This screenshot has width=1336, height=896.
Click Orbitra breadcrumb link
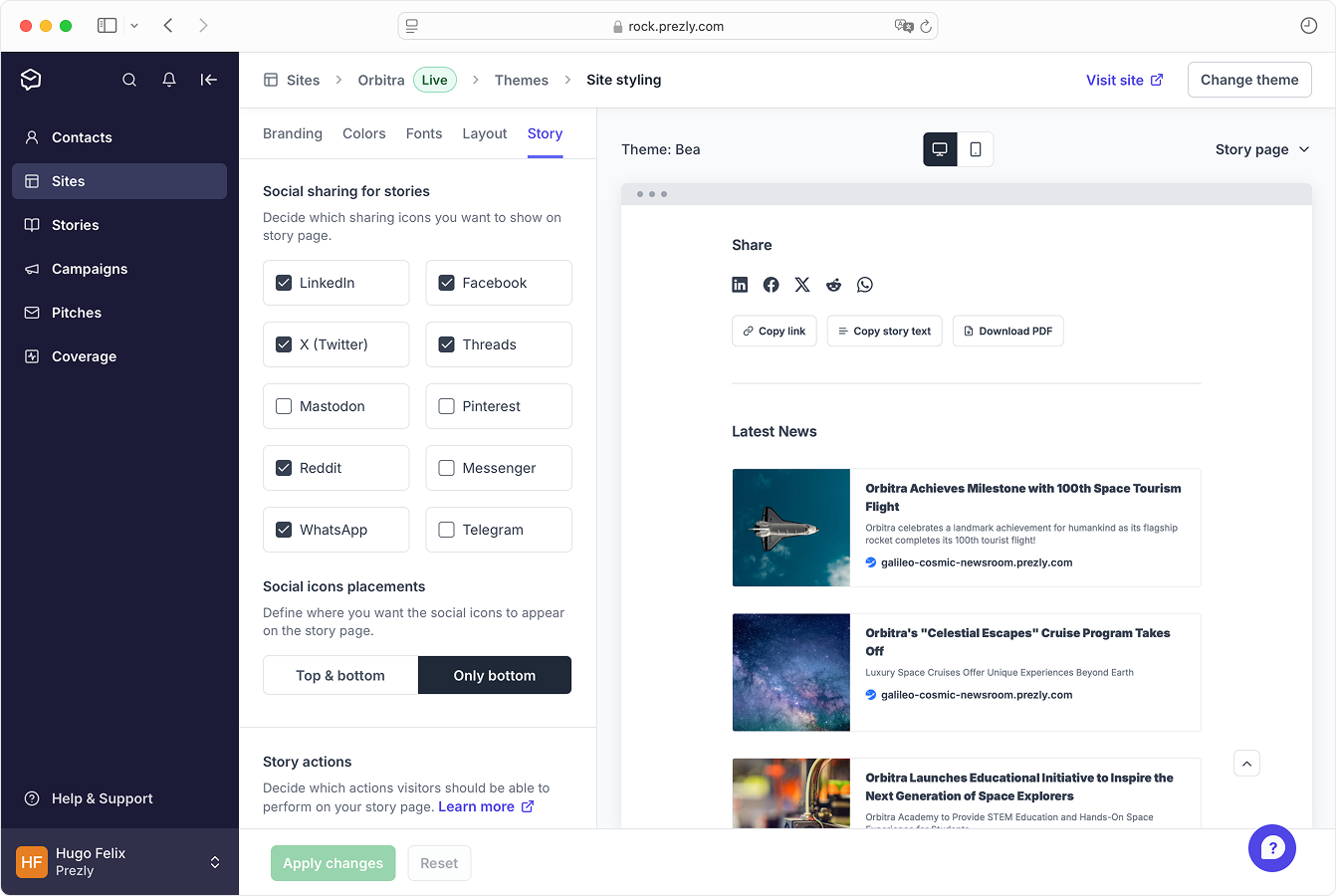381,80
